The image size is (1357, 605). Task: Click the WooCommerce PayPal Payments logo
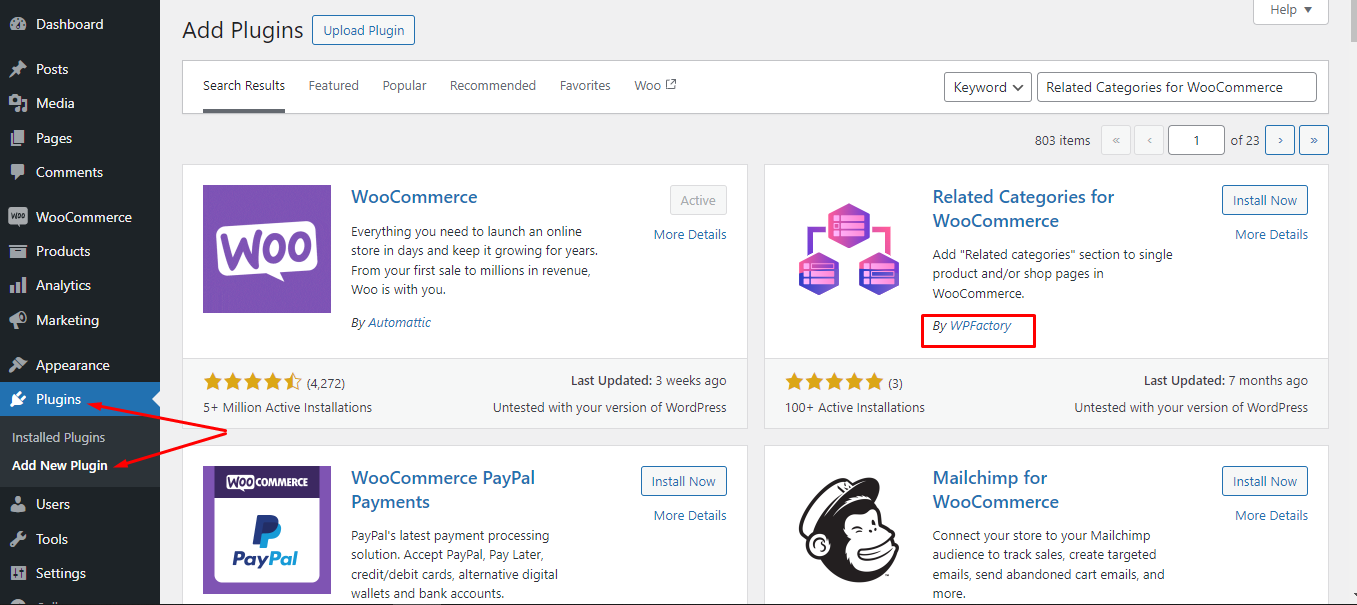(267, 530)
